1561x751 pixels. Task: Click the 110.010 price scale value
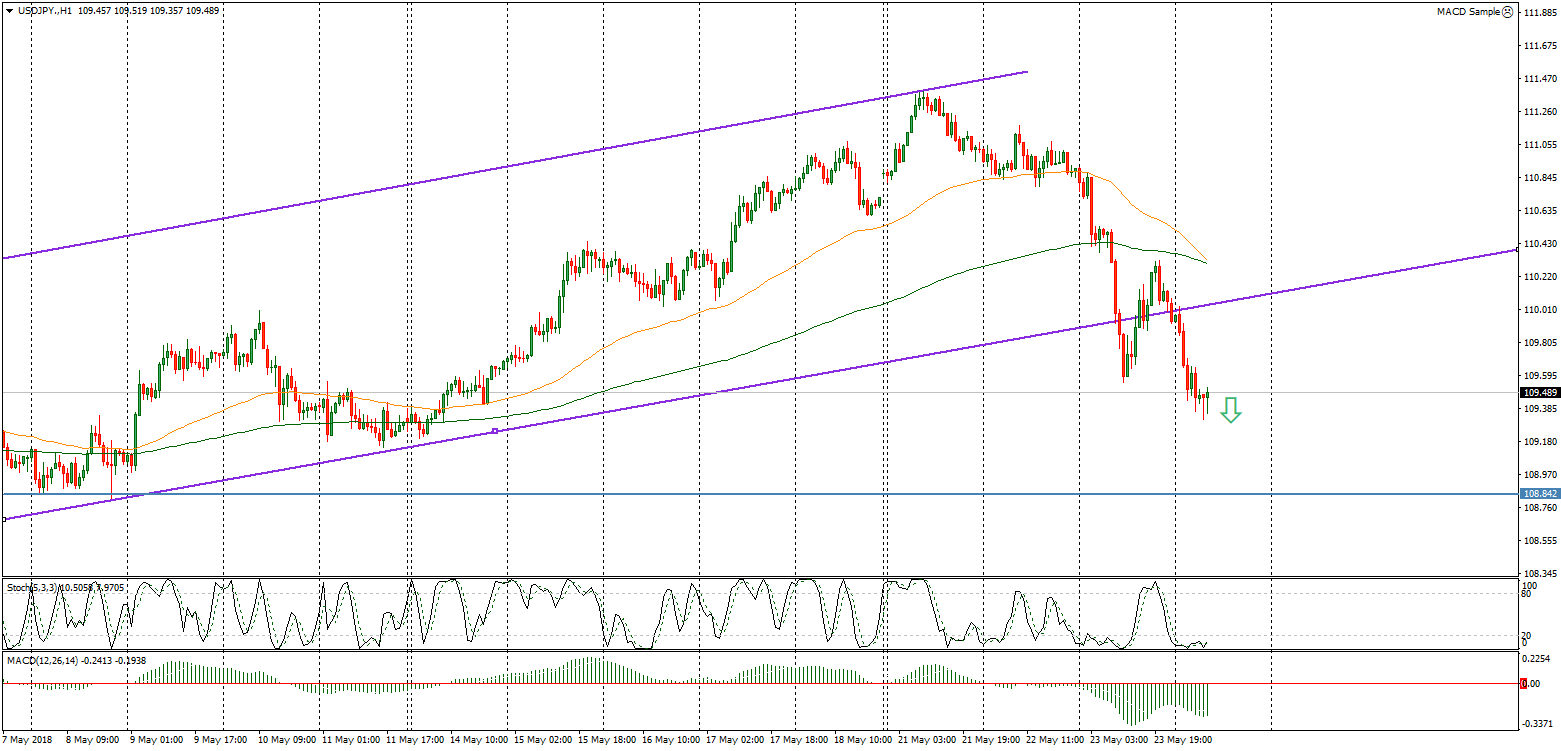[x=1539, y=310]
